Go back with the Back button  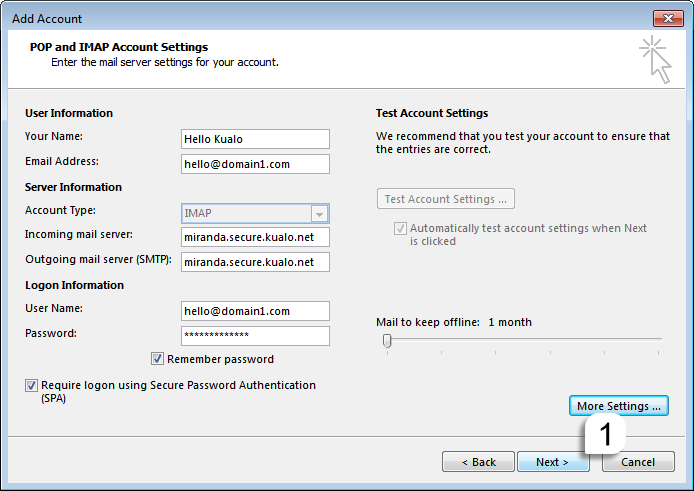478,462
